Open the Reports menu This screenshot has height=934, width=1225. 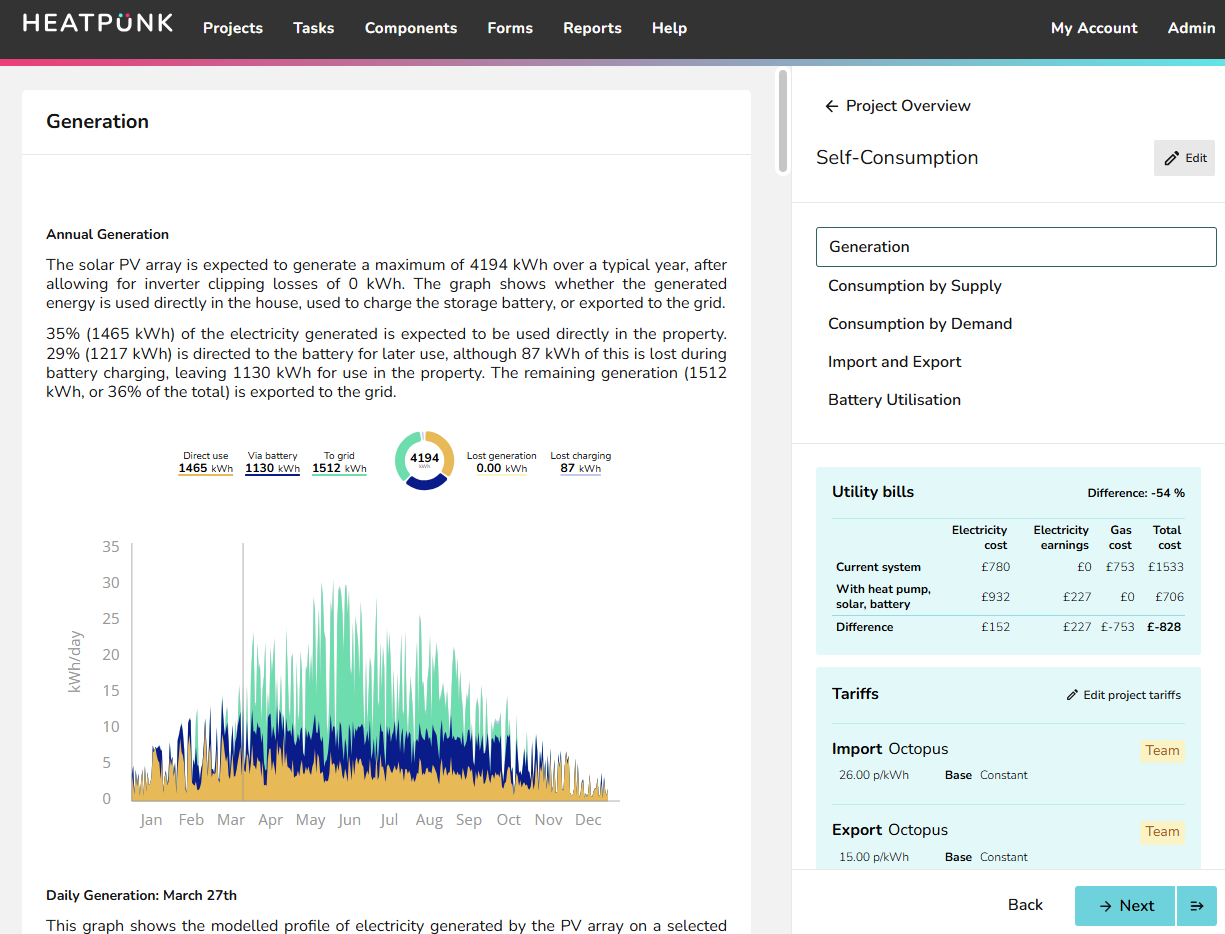592,28
